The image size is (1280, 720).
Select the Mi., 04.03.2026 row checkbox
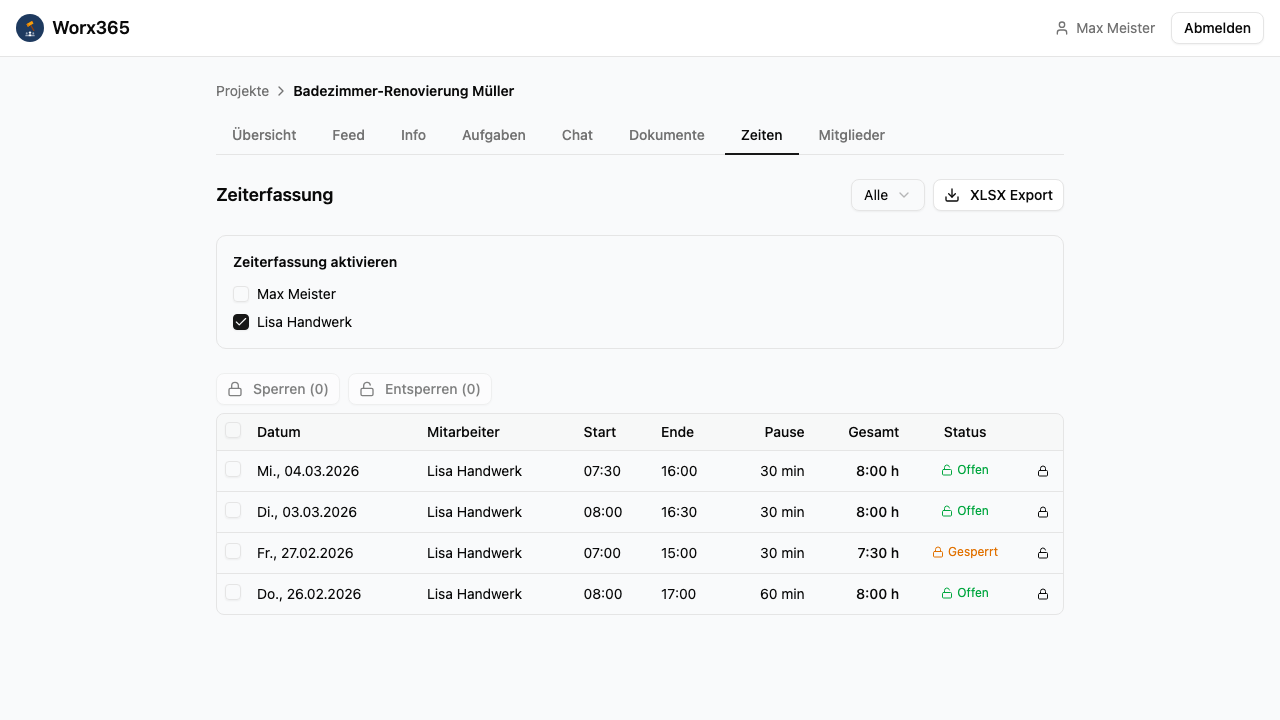(x=233, y=470)
